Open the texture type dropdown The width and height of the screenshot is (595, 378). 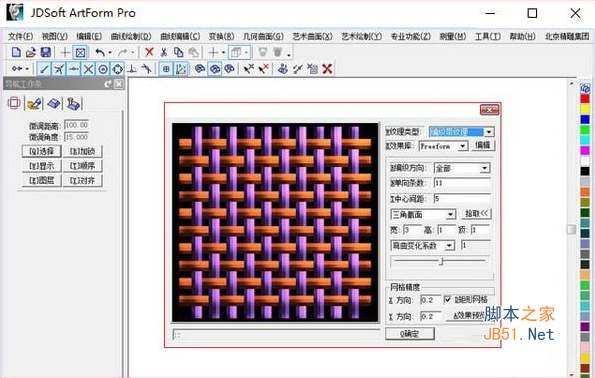coord(489,132)
